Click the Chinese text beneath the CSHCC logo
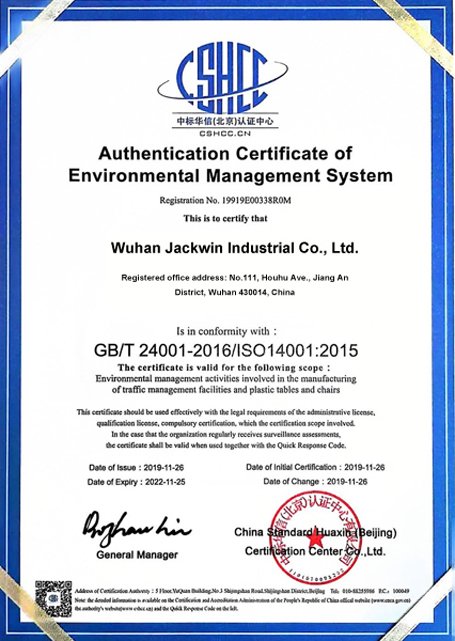The height and width of the screenshot is (641, 455). pos(225,121)
